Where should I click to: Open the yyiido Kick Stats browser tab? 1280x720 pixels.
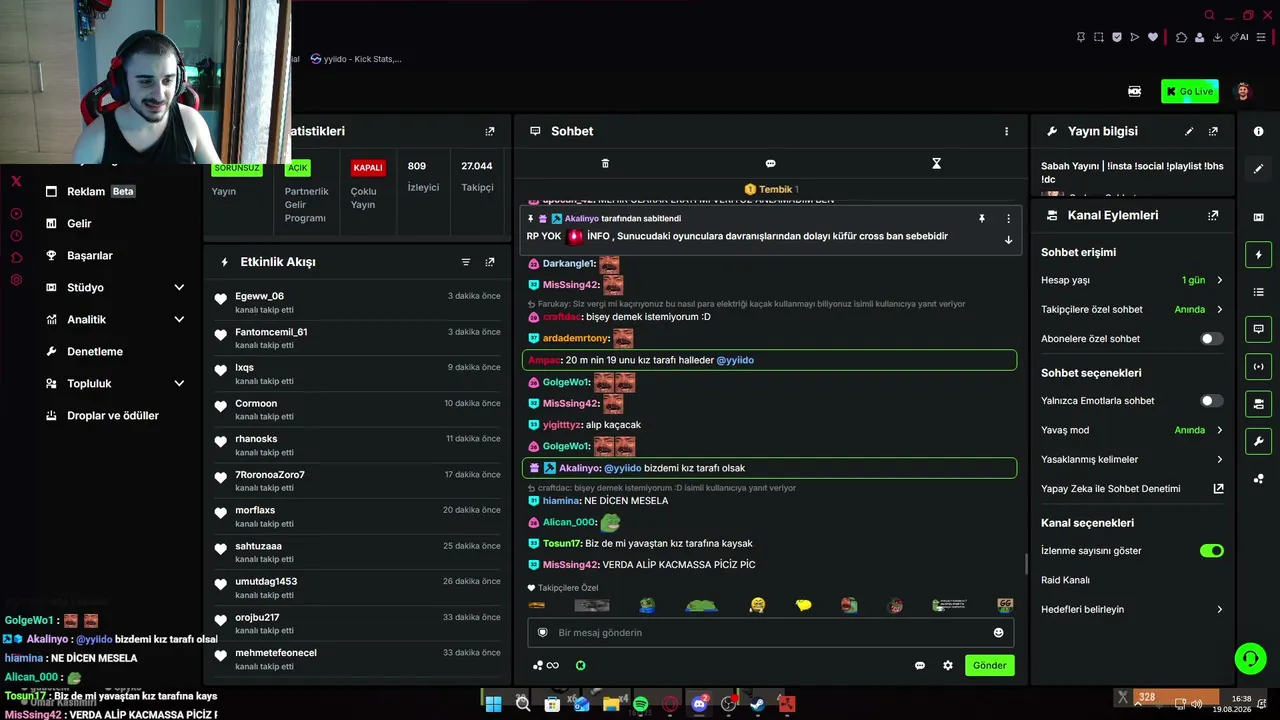point(356,59)
